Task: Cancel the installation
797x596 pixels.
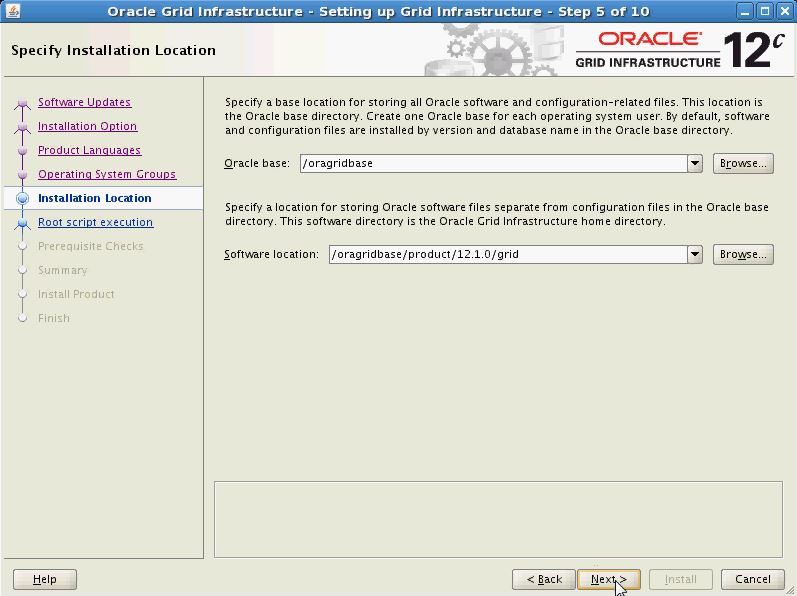Action: pos(753,579)
